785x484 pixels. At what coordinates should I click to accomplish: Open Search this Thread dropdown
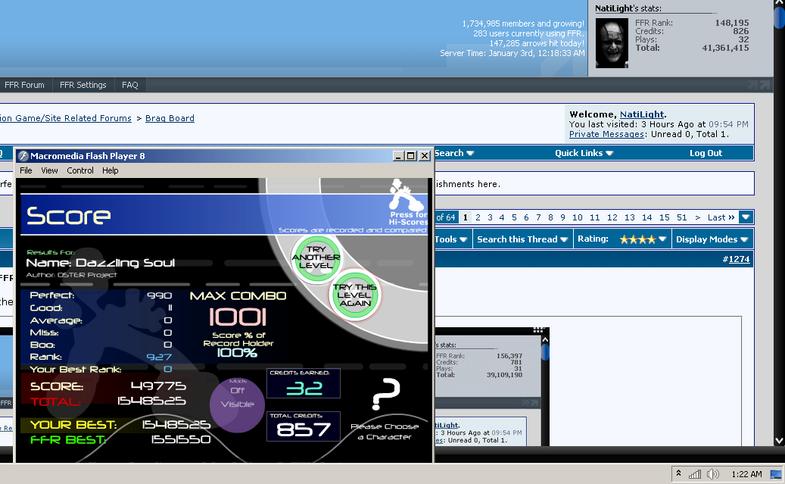[x=522, y=239]
